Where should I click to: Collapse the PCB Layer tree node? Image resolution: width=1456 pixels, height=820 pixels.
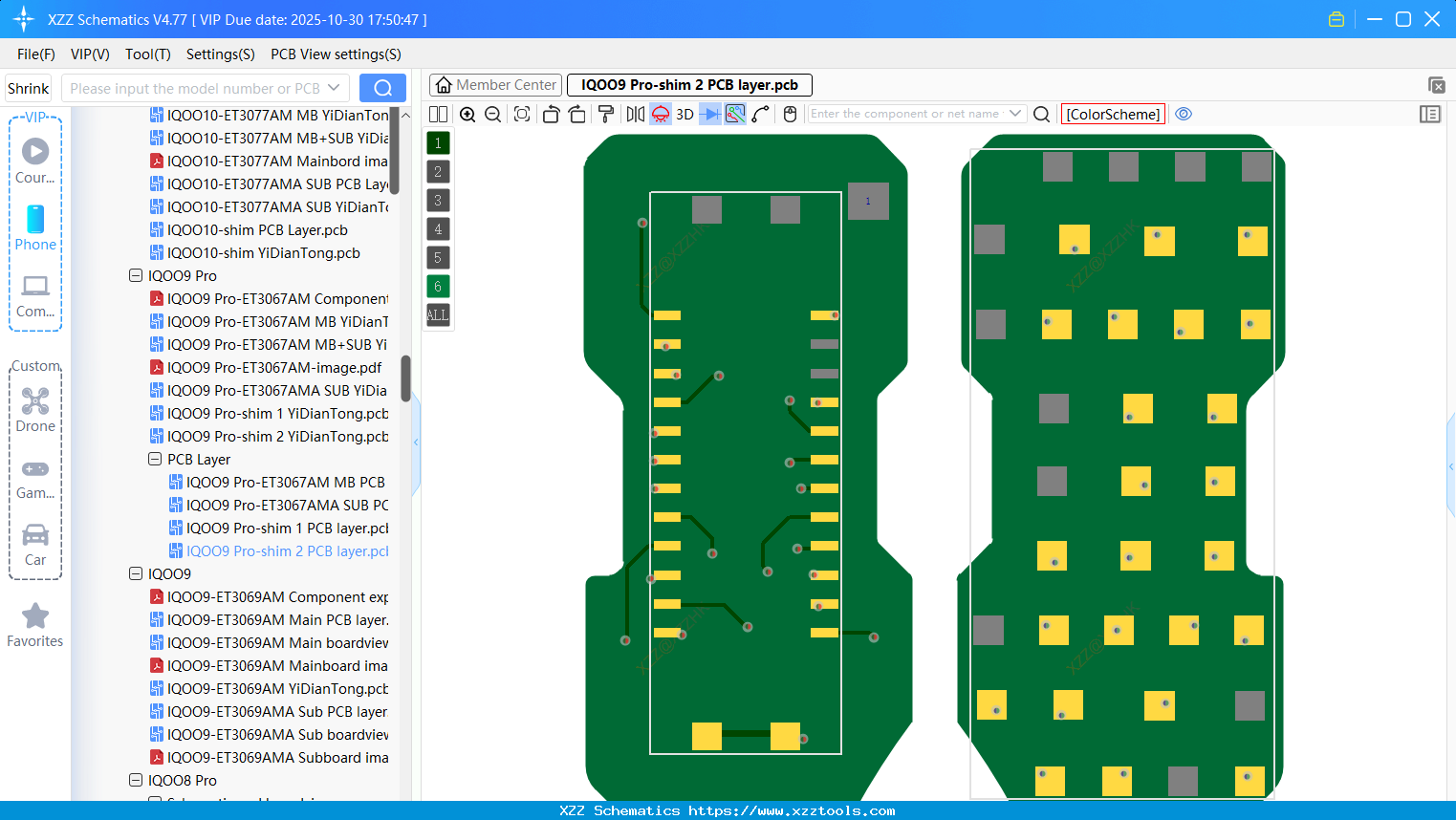click(155, 459)
